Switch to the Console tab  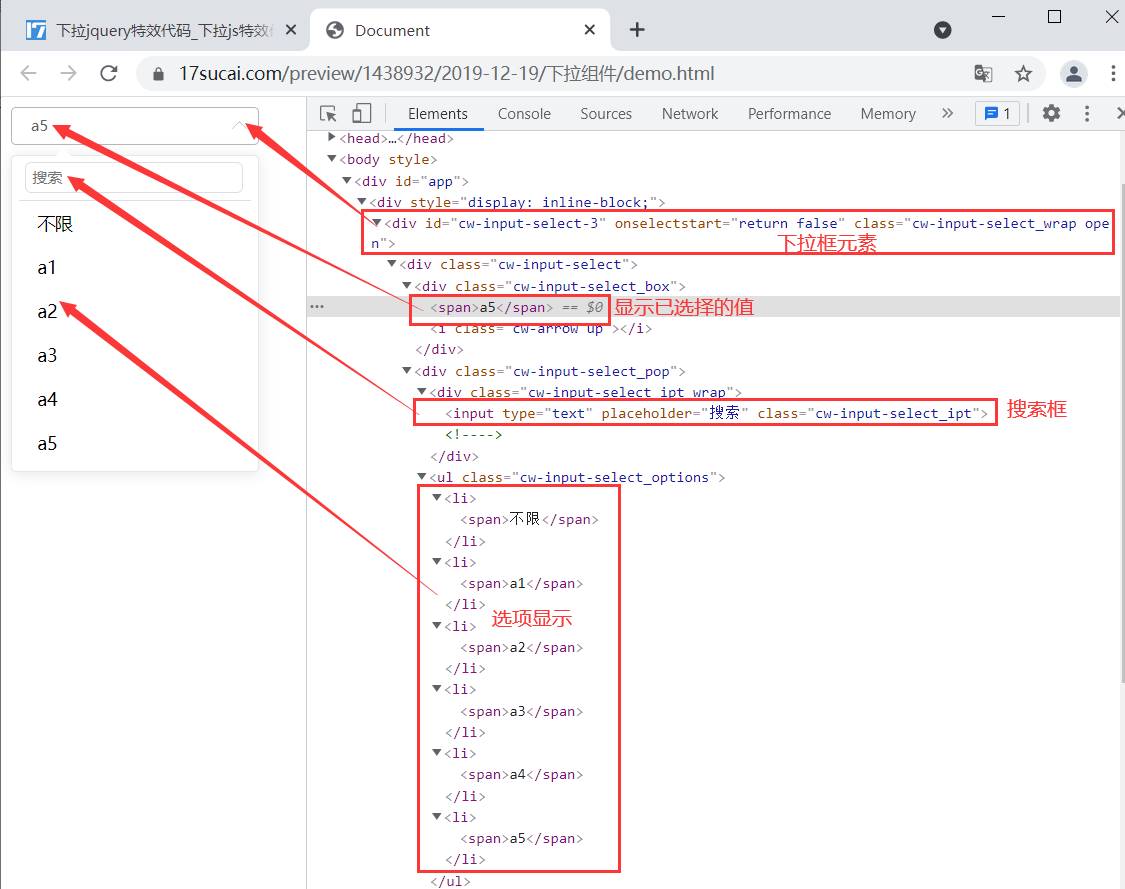[524, 114]
